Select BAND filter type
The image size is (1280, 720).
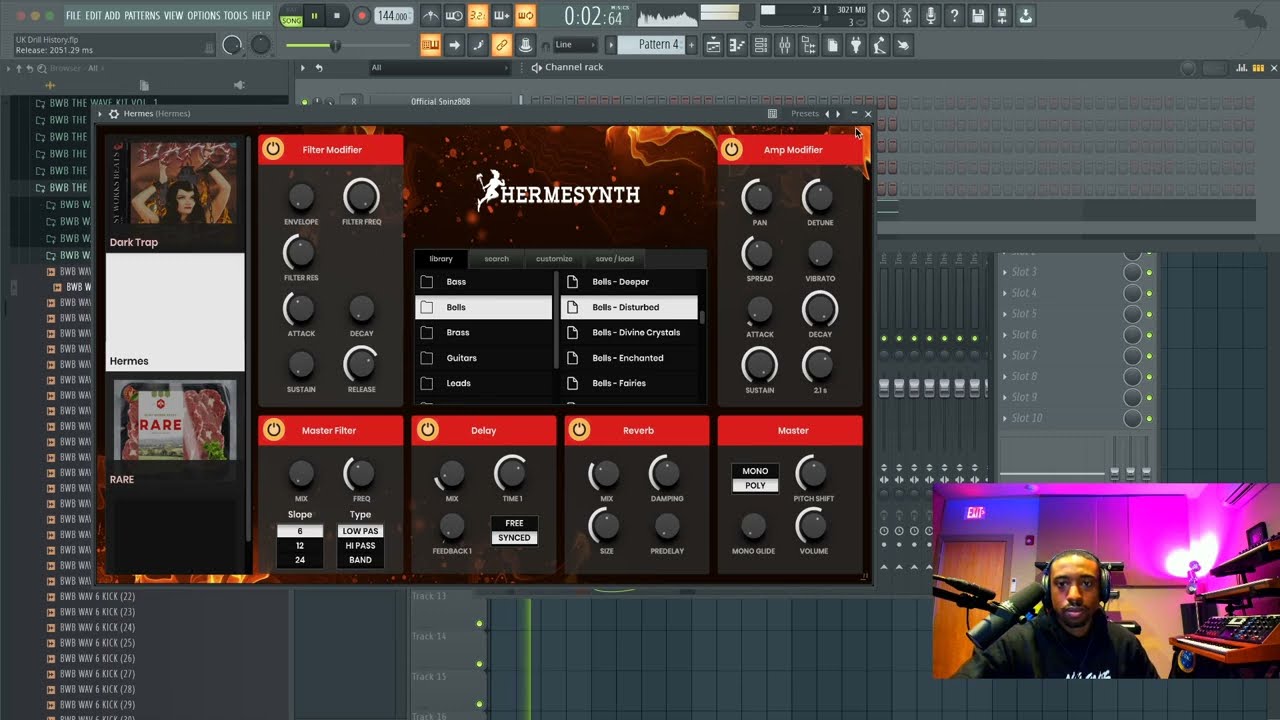360,560
